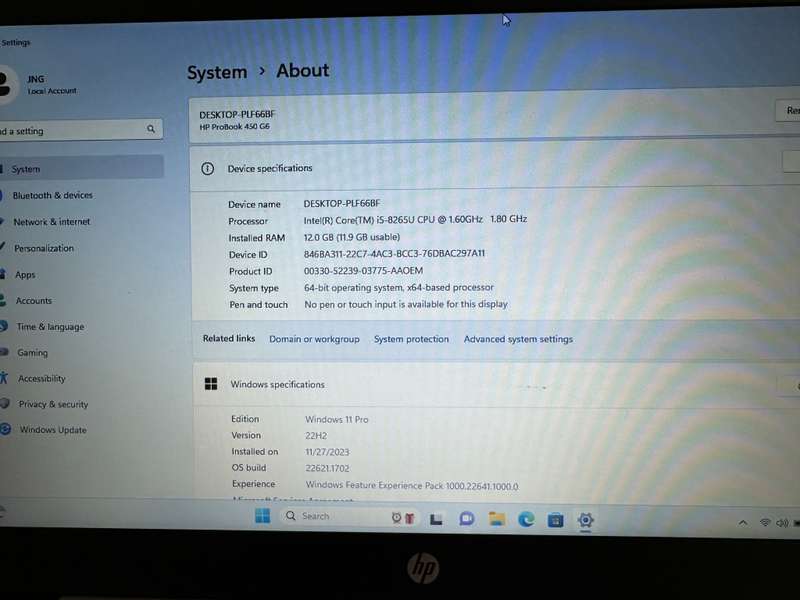Collapse Windows specifications section header
This screenshot has width=800, height=600.
[x=496, y=385]
